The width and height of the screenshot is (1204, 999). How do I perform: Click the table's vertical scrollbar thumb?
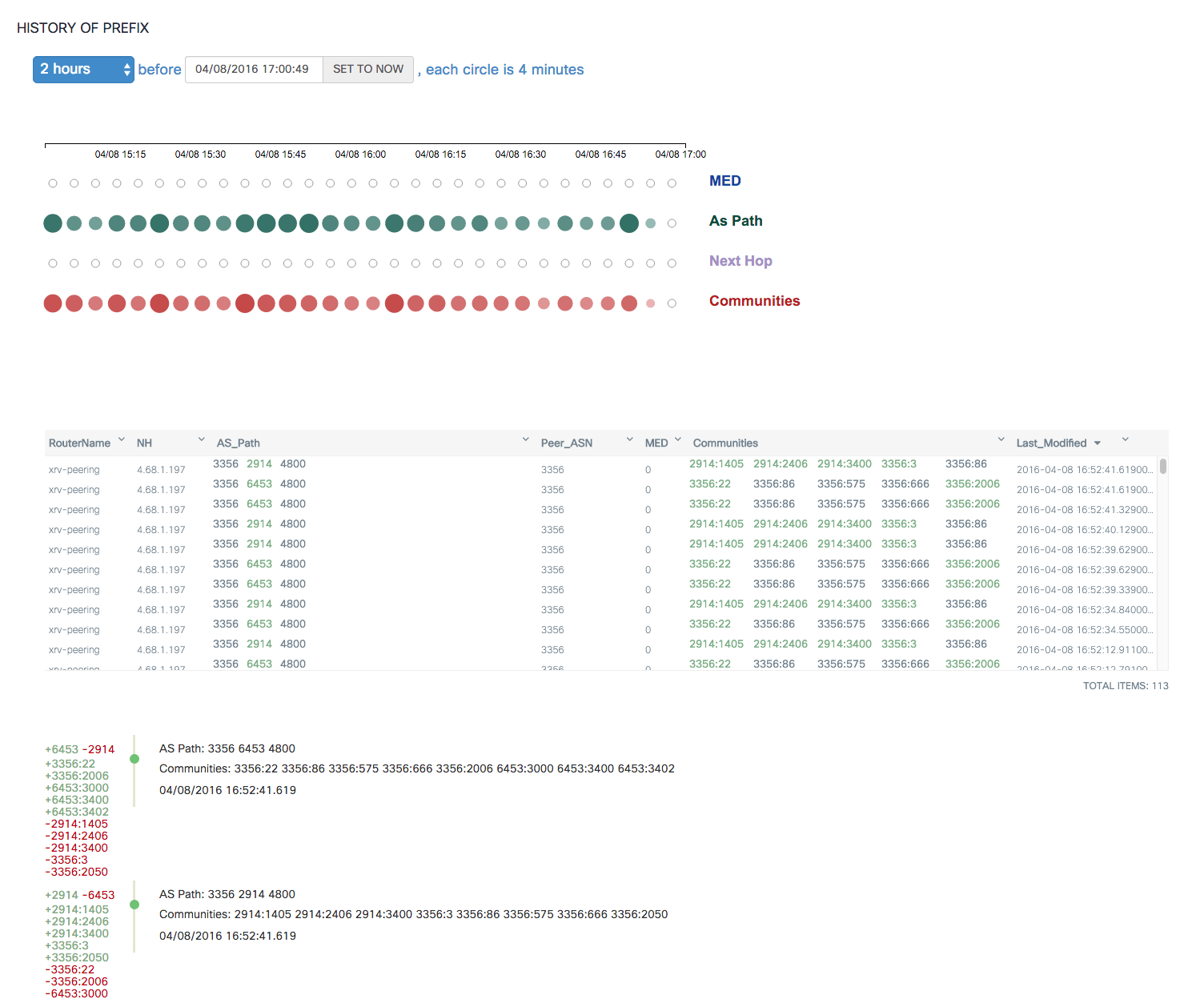pos(1163,466)
